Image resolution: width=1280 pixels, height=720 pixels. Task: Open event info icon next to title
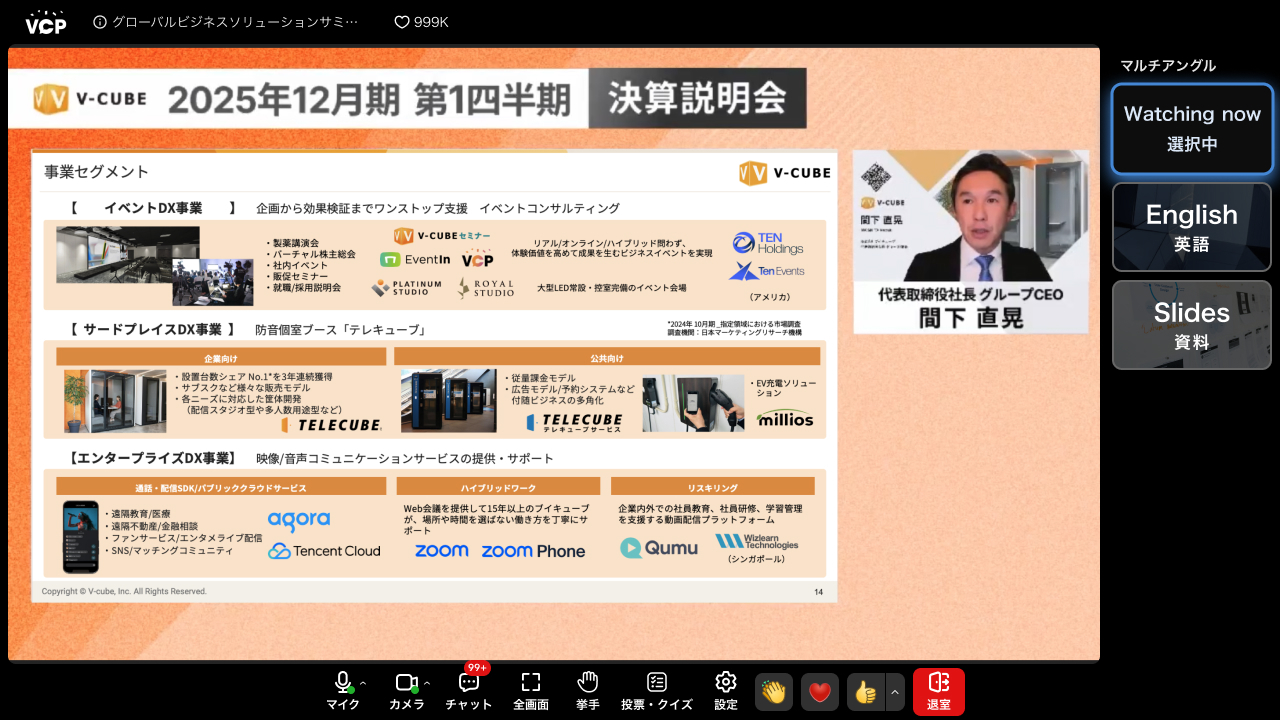click(x=100, y=22)
